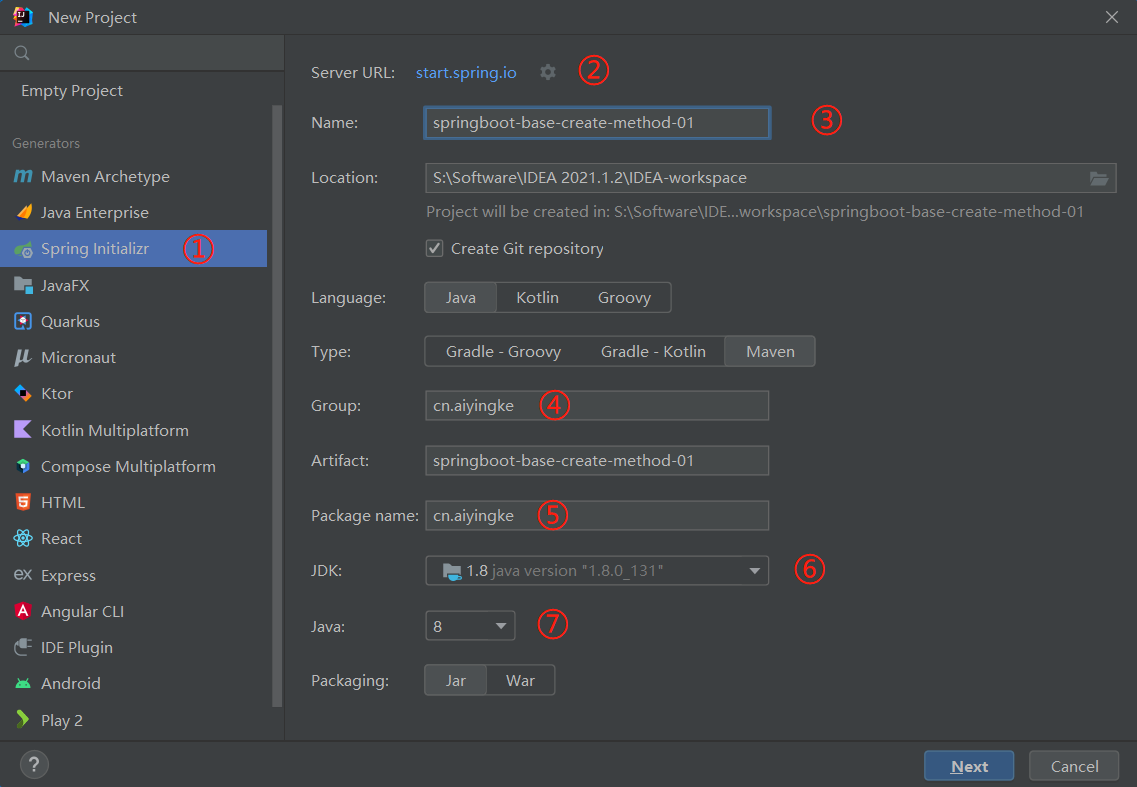This screenshot has width=1137, height=787.
Task: Click the Server URL settings gear icon
Action: 547,72
